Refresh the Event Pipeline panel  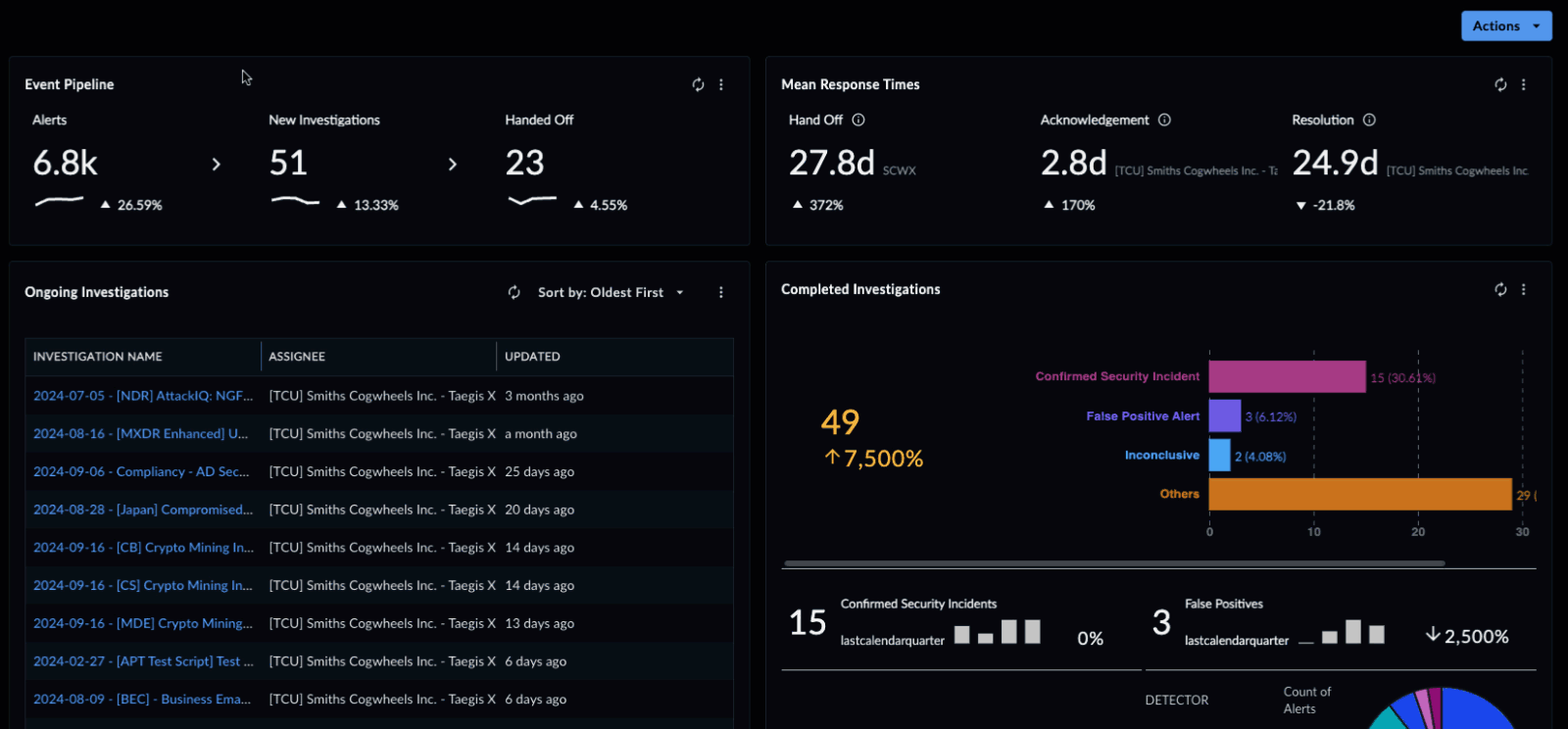(698, 85)
